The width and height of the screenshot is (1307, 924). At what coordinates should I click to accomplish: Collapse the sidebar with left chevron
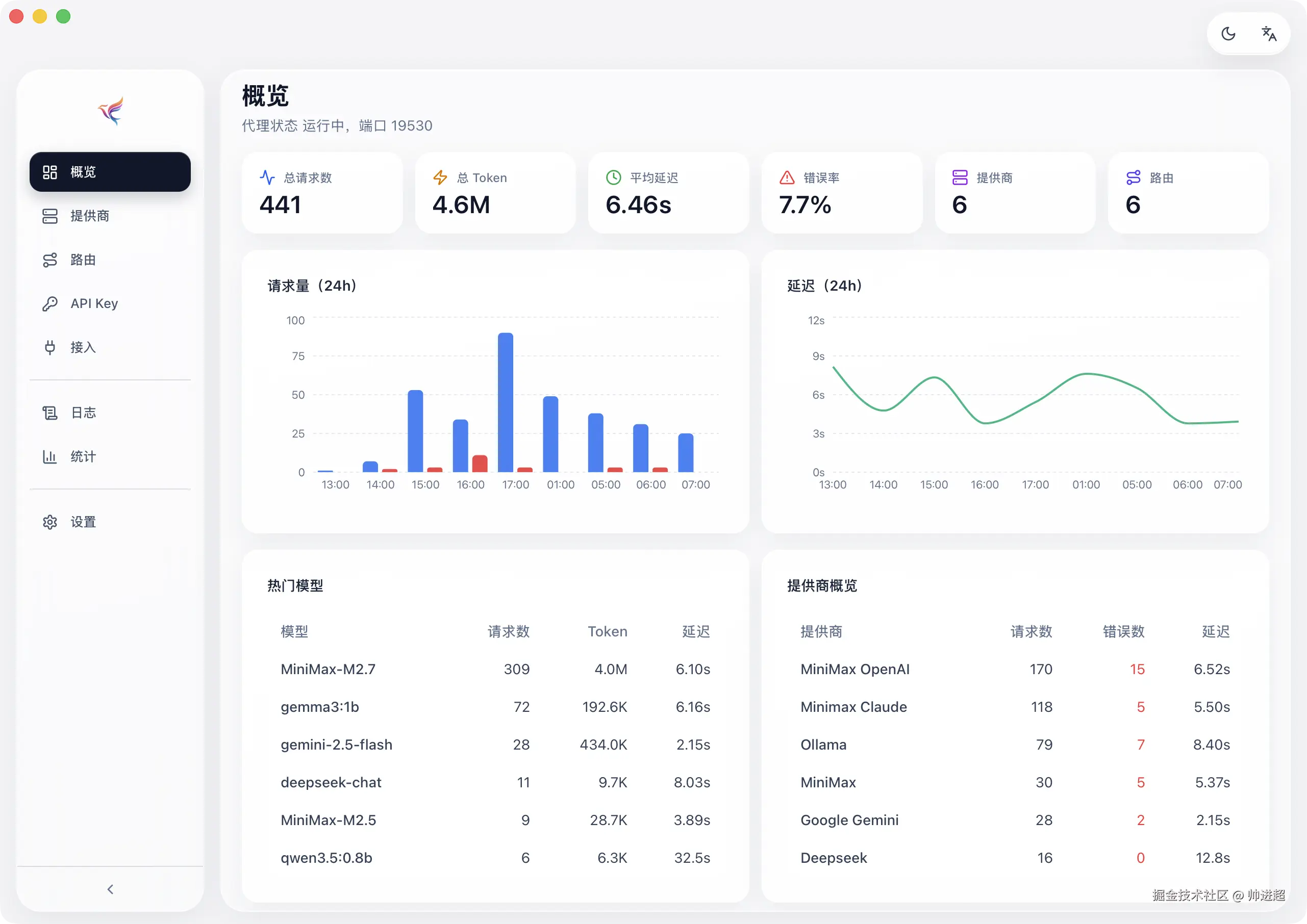coord(110,889)
